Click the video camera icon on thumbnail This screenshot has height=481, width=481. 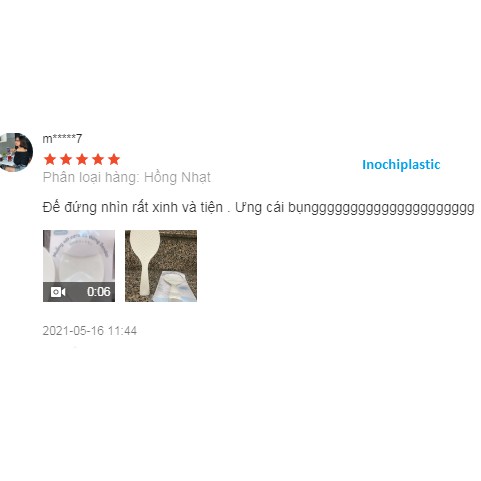point(58,292)
